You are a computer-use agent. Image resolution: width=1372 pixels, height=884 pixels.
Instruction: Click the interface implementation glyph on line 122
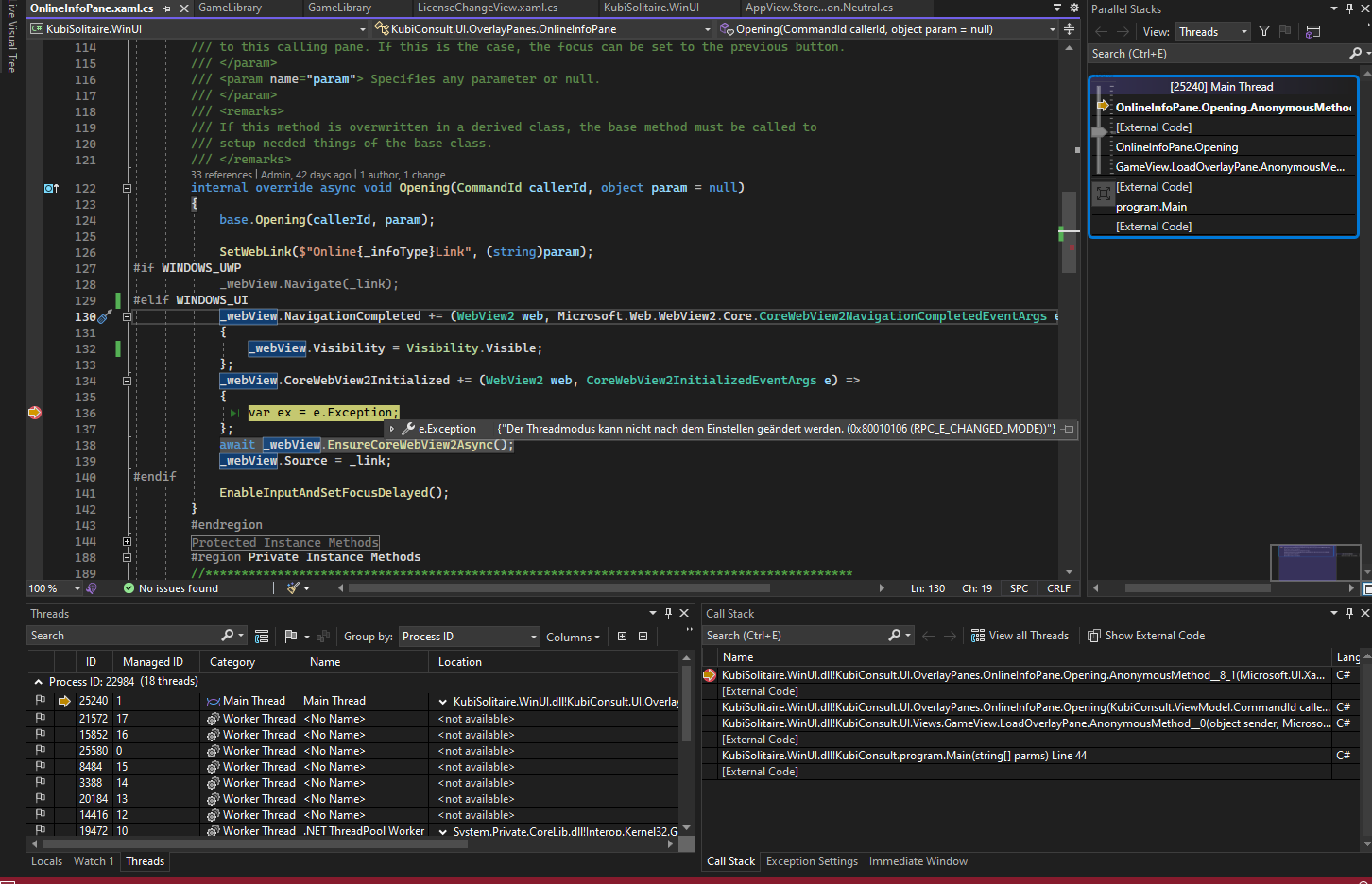[51, 188]
